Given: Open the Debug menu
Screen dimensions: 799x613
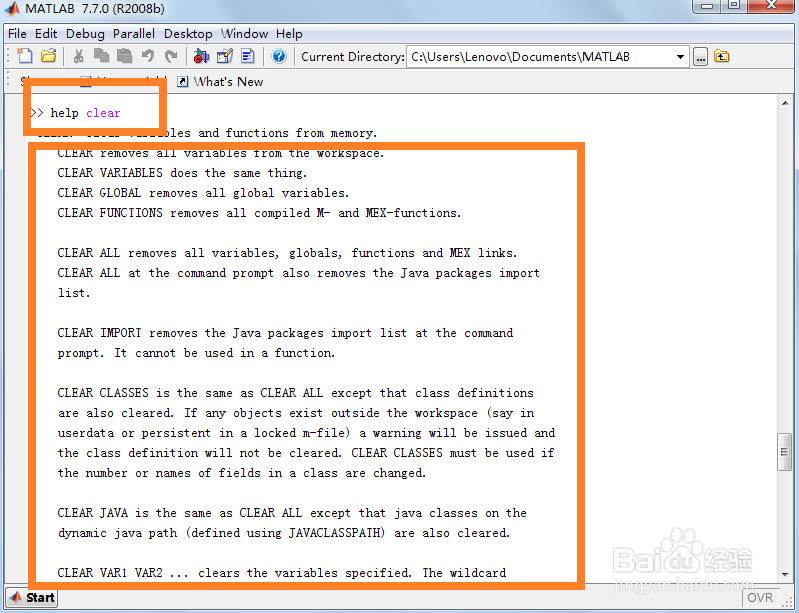Looking at the screenshot, I should [85, 34].
